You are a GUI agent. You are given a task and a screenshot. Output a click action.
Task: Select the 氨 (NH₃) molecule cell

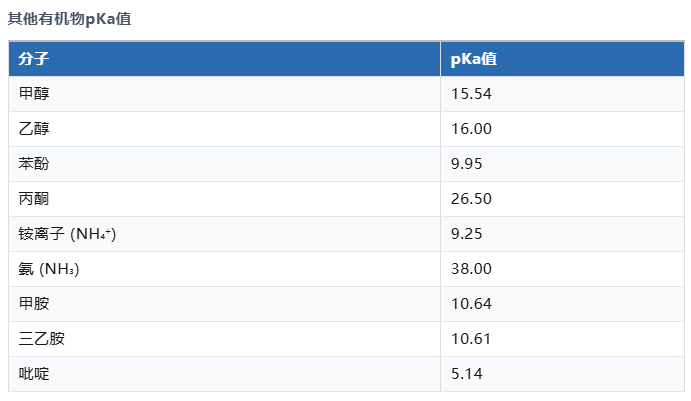(48, 269)
